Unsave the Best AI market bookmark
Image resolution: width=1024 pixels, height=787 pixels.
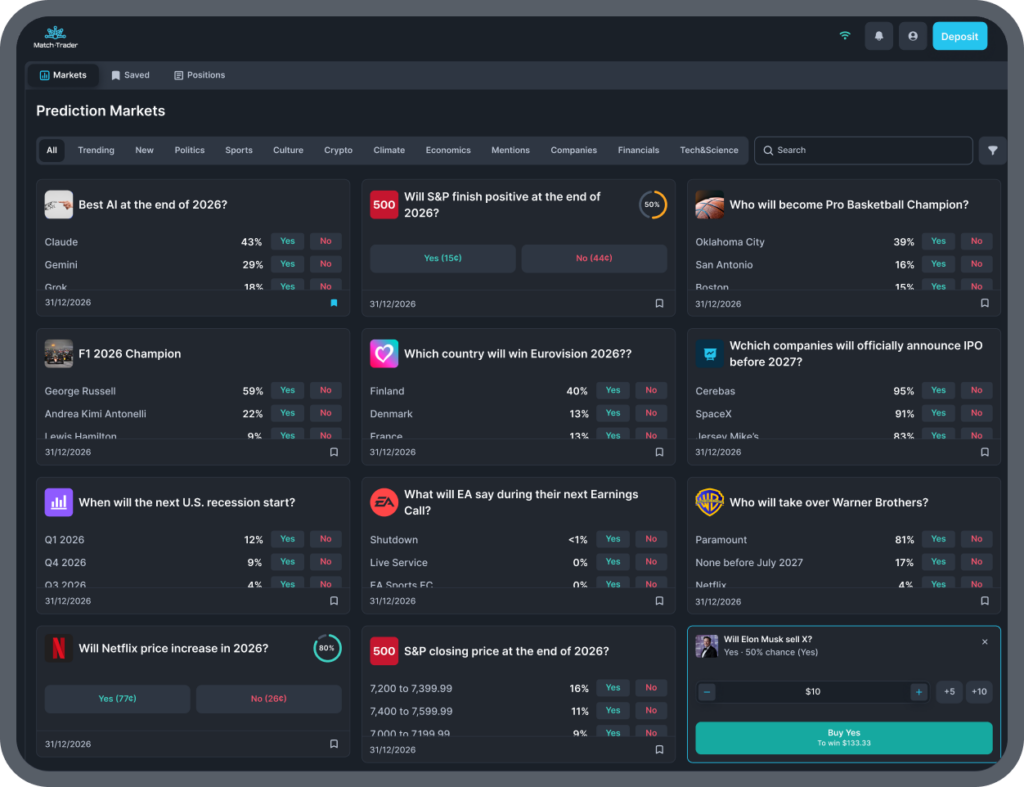334,302
